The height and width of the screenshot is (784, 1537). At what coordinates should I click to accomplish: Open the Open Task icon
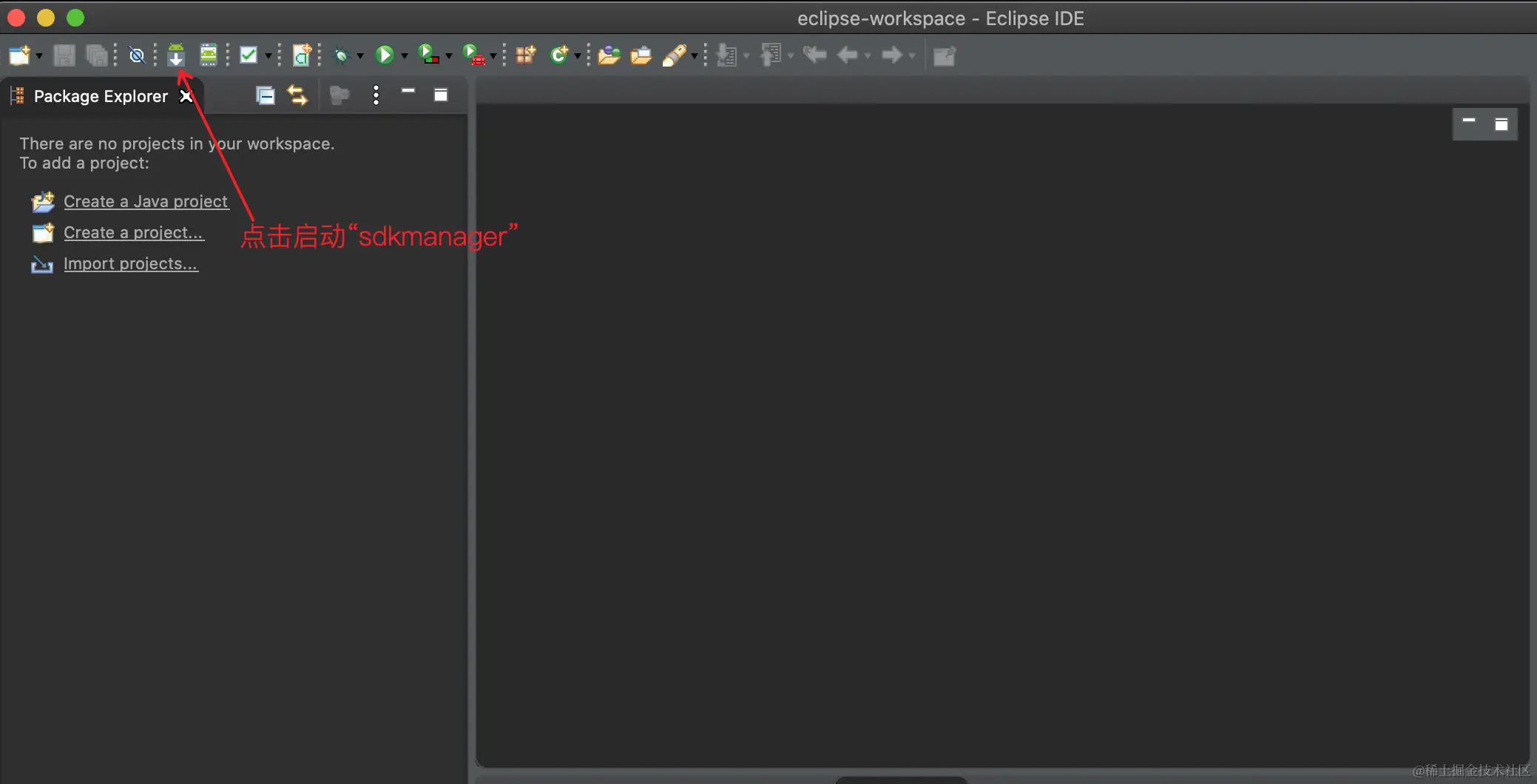pyautogui.click(x=641, y=55)
